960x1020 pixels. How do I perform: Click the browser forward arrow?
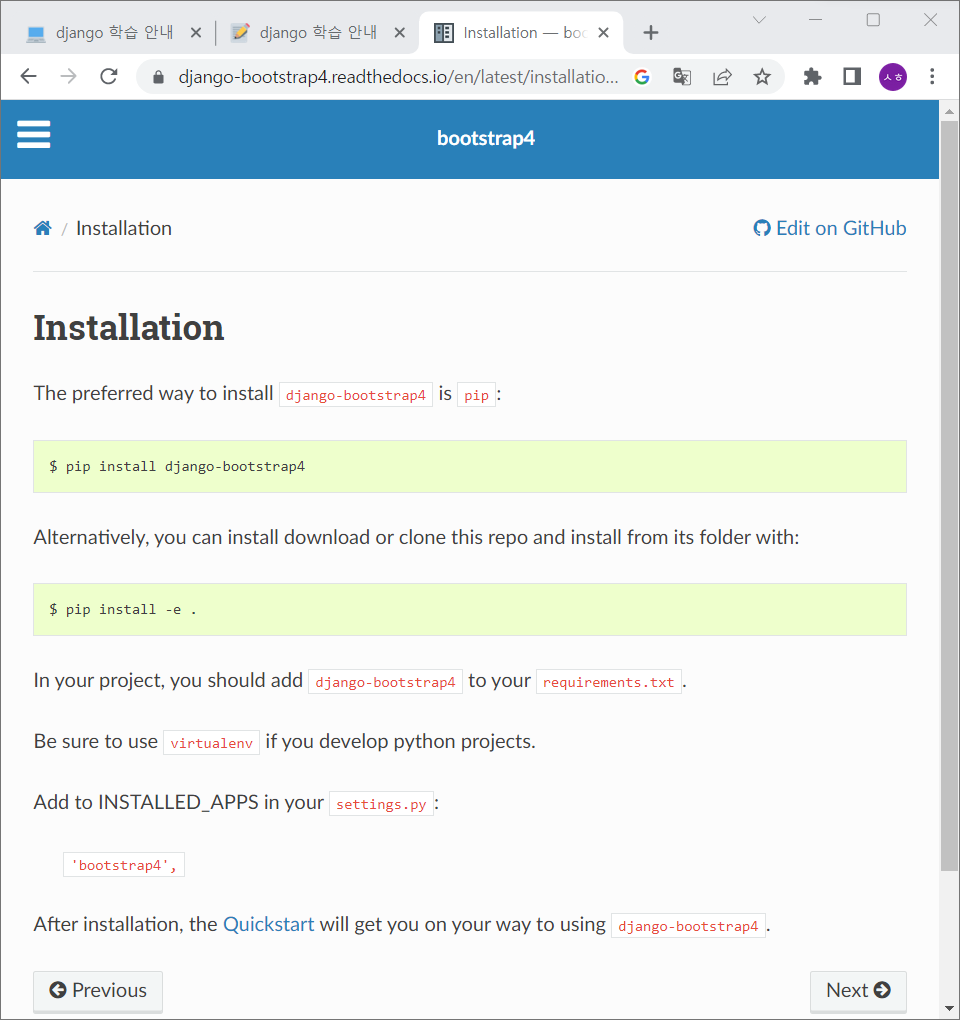click(68, 77)
